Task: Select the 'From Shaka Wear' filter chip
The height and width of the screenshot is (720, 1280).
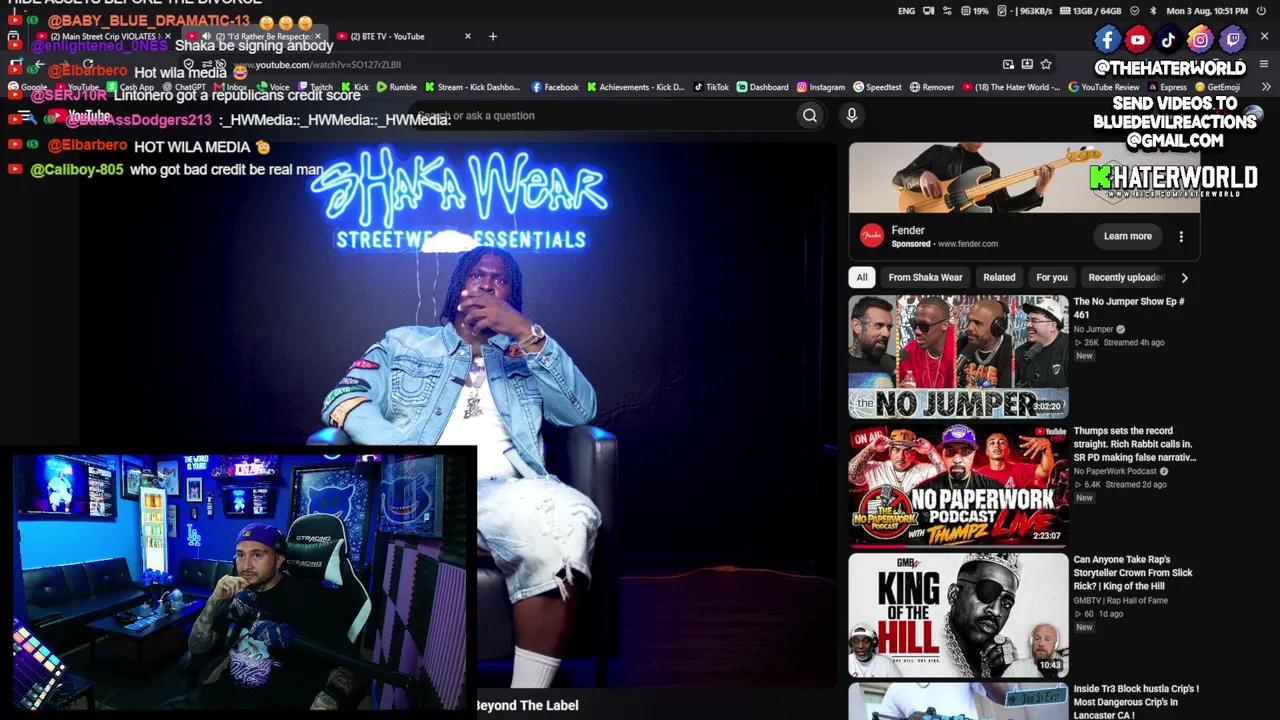Action: [x=925, y=278]
